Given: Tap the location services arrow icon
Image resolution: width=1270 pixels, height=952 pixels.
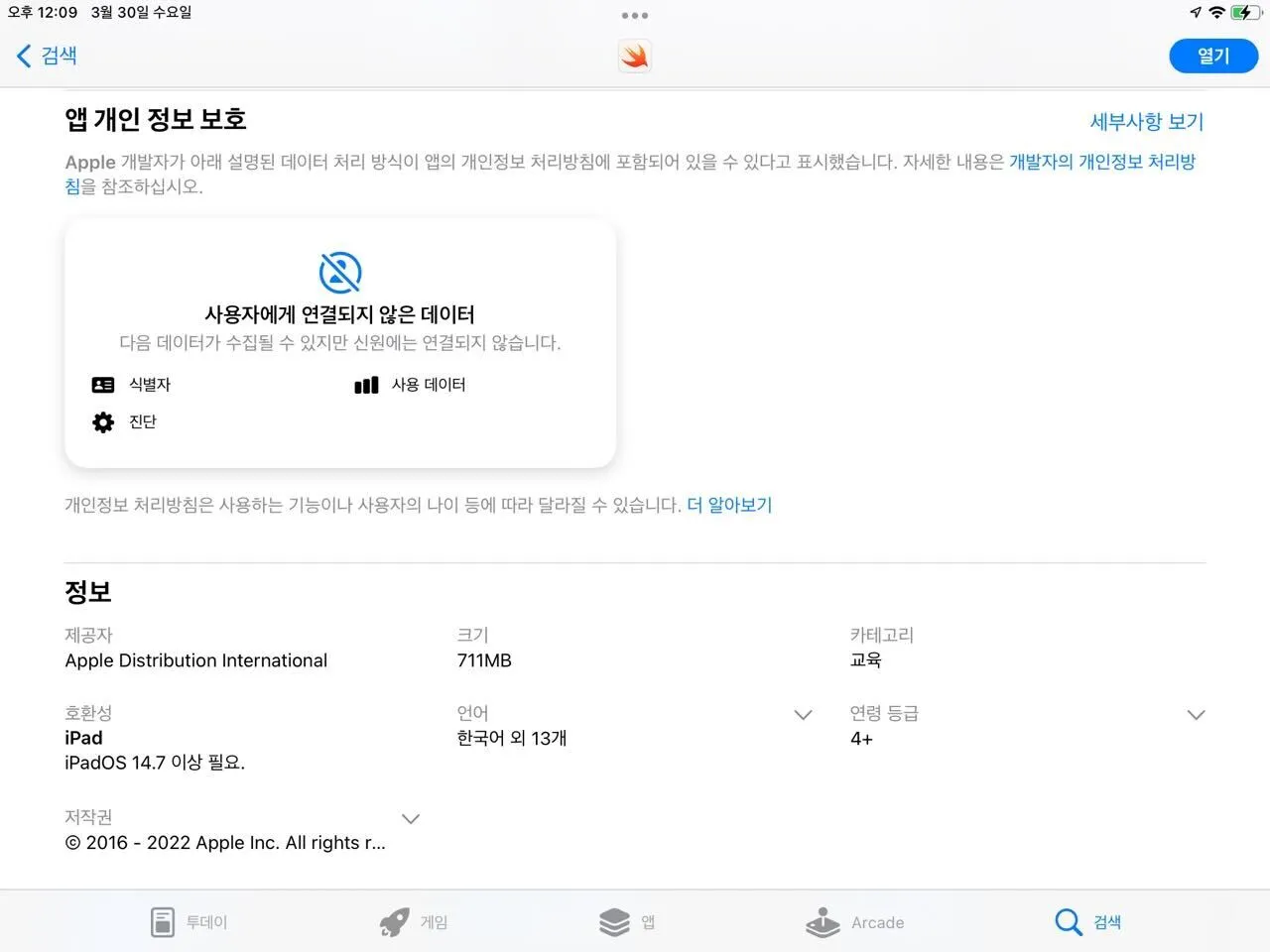Looking at the screenshot, I should click(1196, 13).
